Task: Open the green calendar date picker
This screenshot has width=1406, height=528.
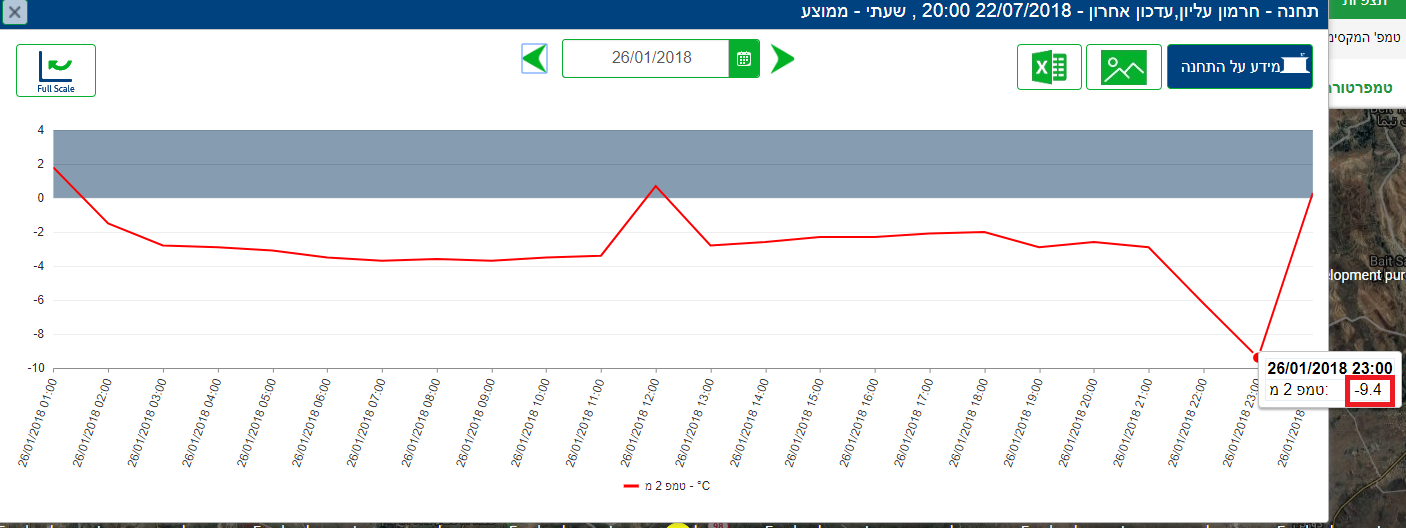Action: pos(744,59)
